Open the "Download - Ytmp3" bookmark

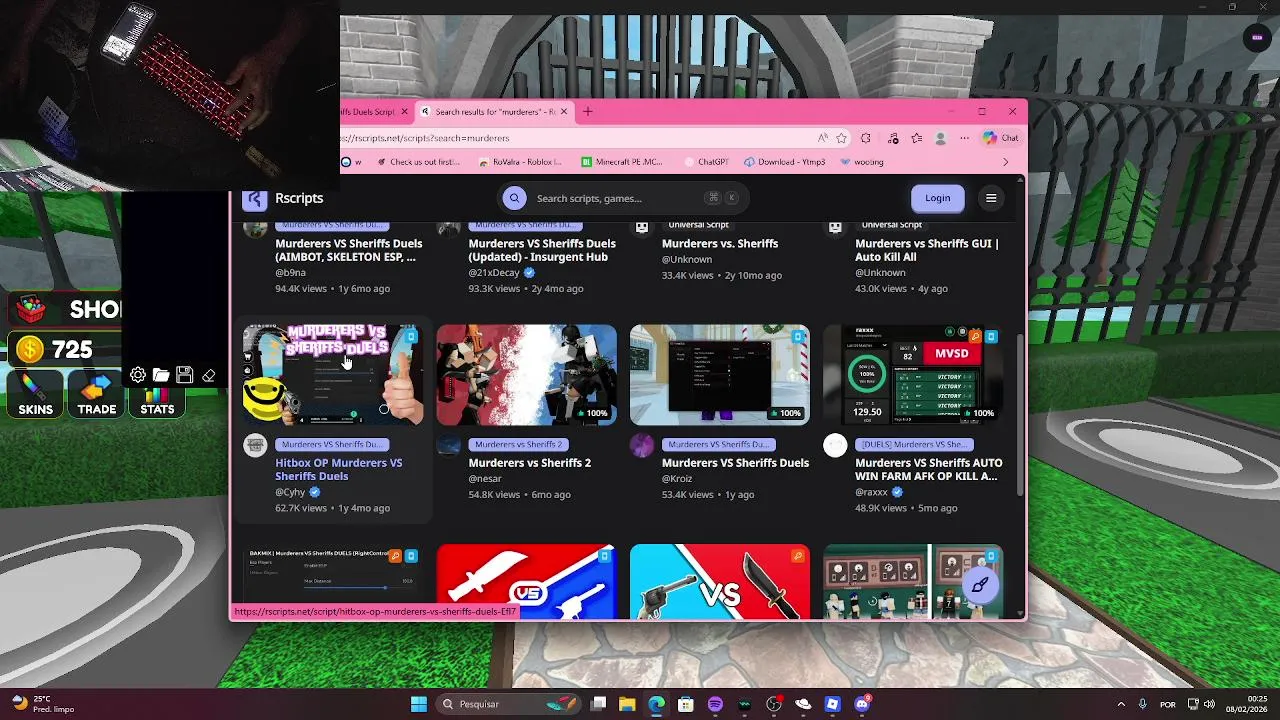(x=783, y=162)
